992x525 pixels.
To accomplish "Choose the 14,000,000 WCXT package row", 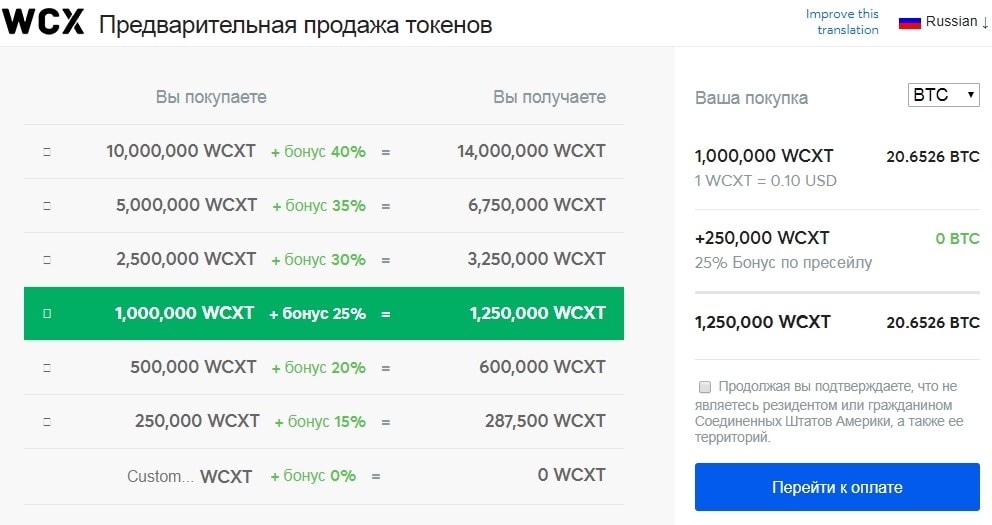I will [x=531, y=152].
